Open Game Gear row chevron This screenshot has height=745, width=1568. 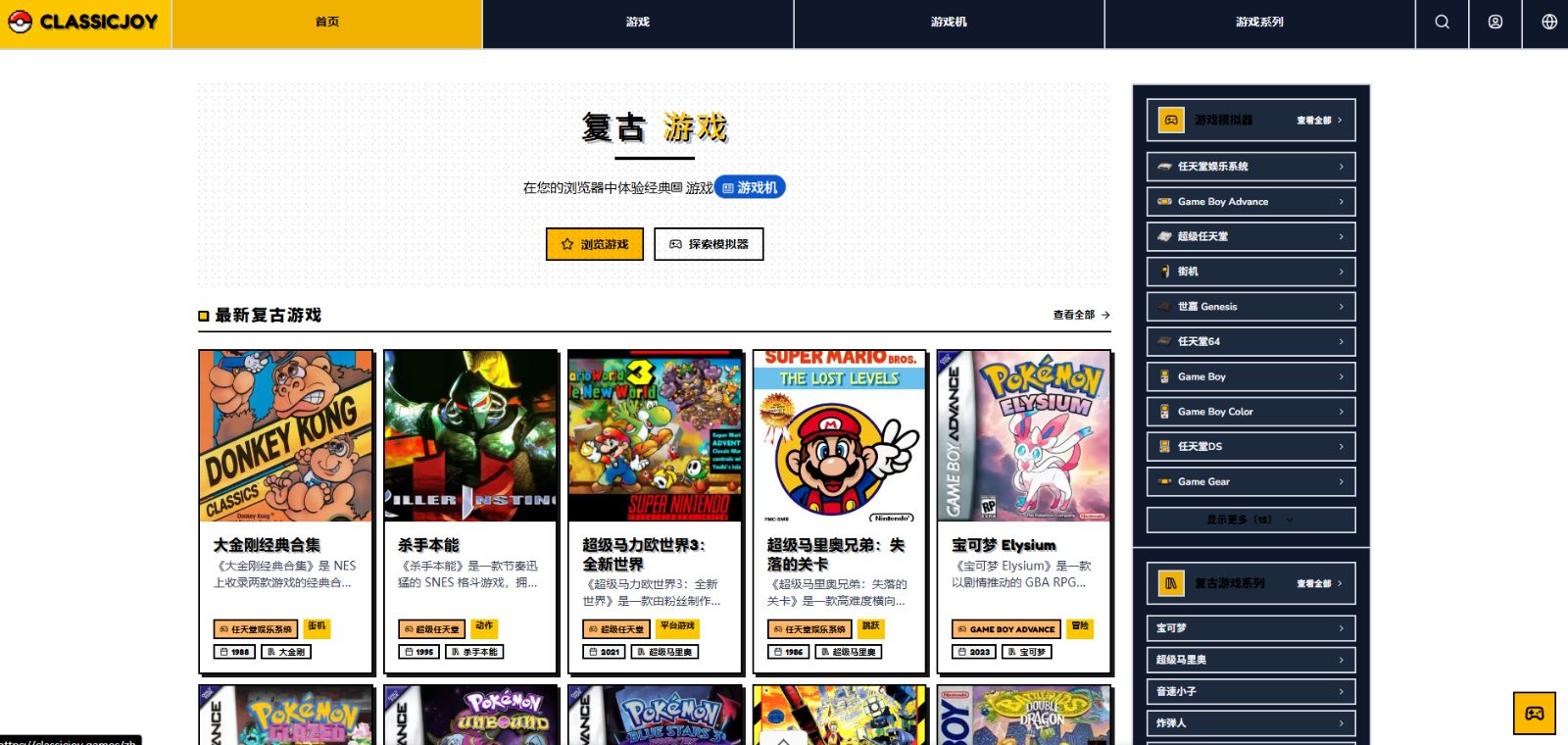tap(1341, 481)
